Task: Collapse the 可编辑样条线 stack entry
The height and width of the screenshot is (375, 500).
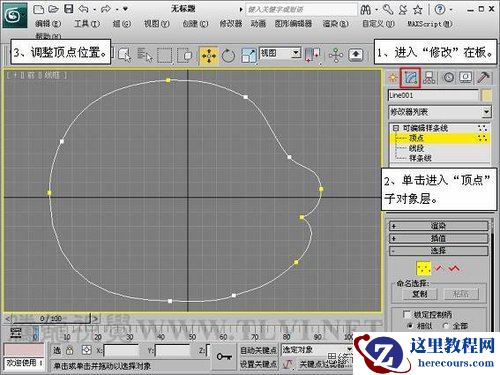Action: (396, 128)
